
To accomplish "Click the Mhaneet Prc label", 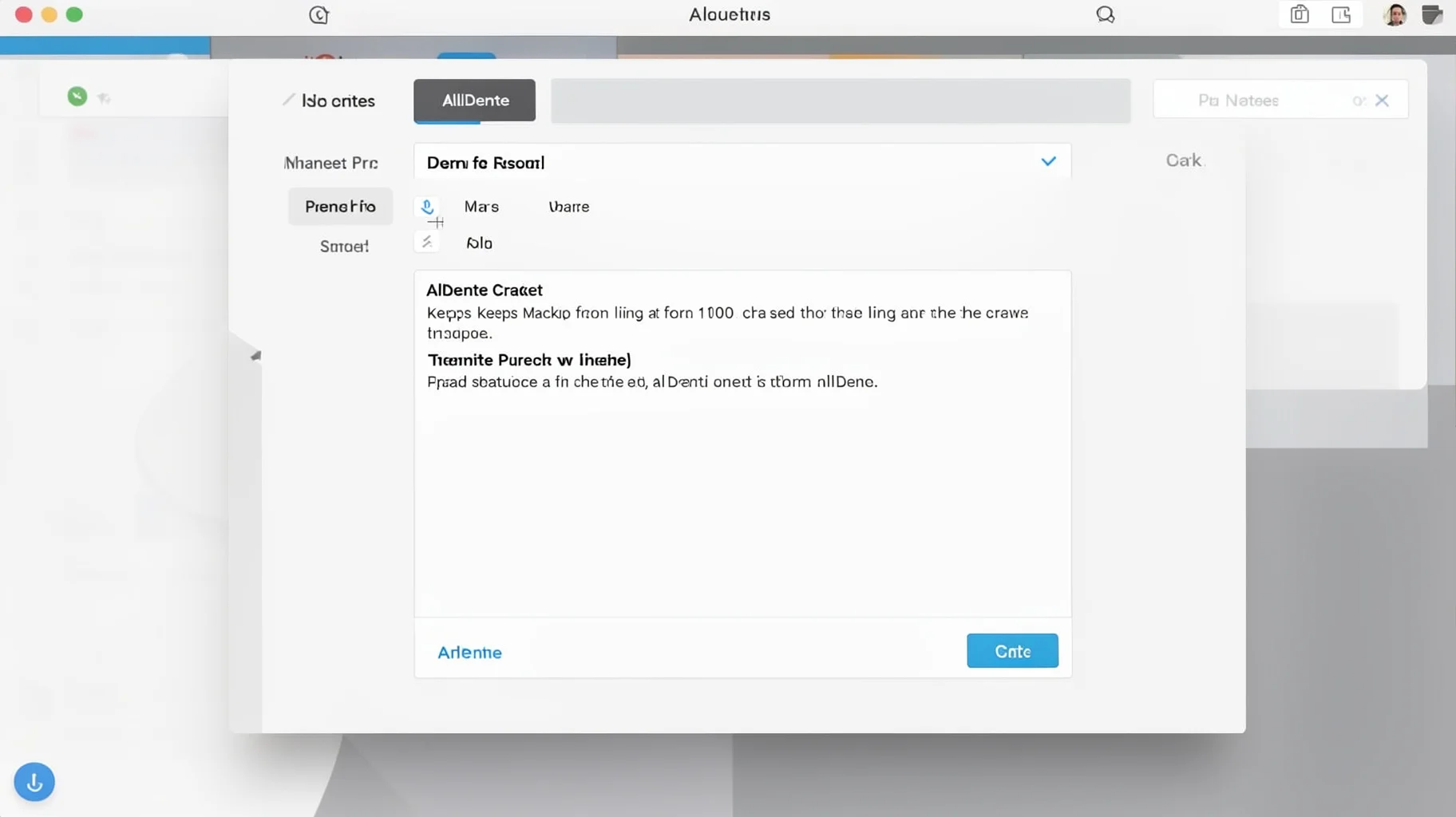I will tap(330, 163).
